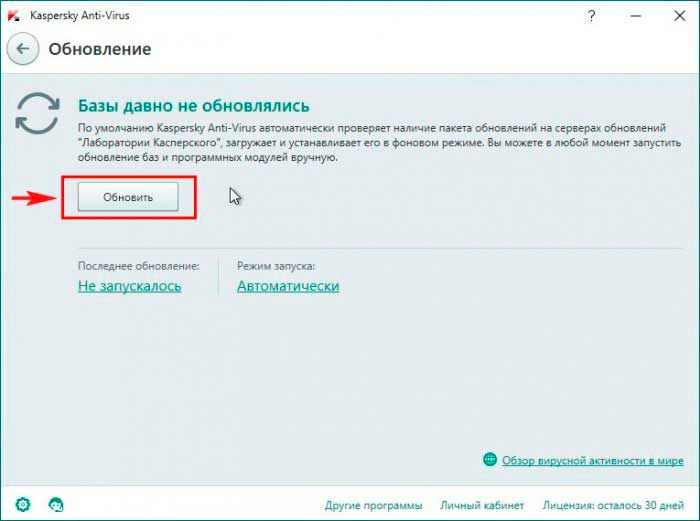Open Обзор вирусной активности в мире link
The height and width of the screenshot is (521, 700).
(x=592, y=460)
